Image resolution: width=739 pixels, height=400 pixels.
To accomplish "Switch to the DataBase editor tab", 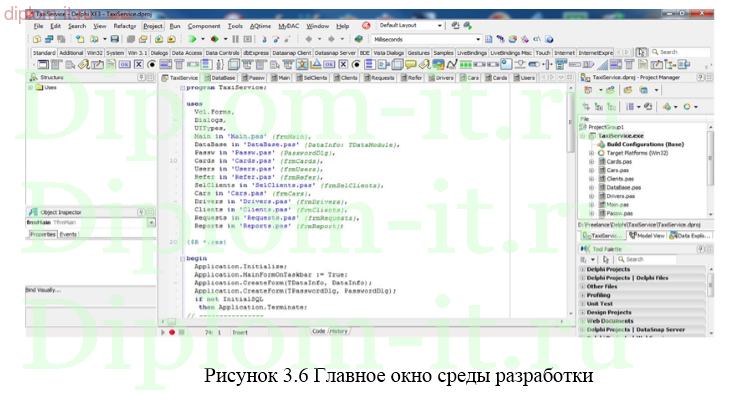I will (x=220, y=78).
